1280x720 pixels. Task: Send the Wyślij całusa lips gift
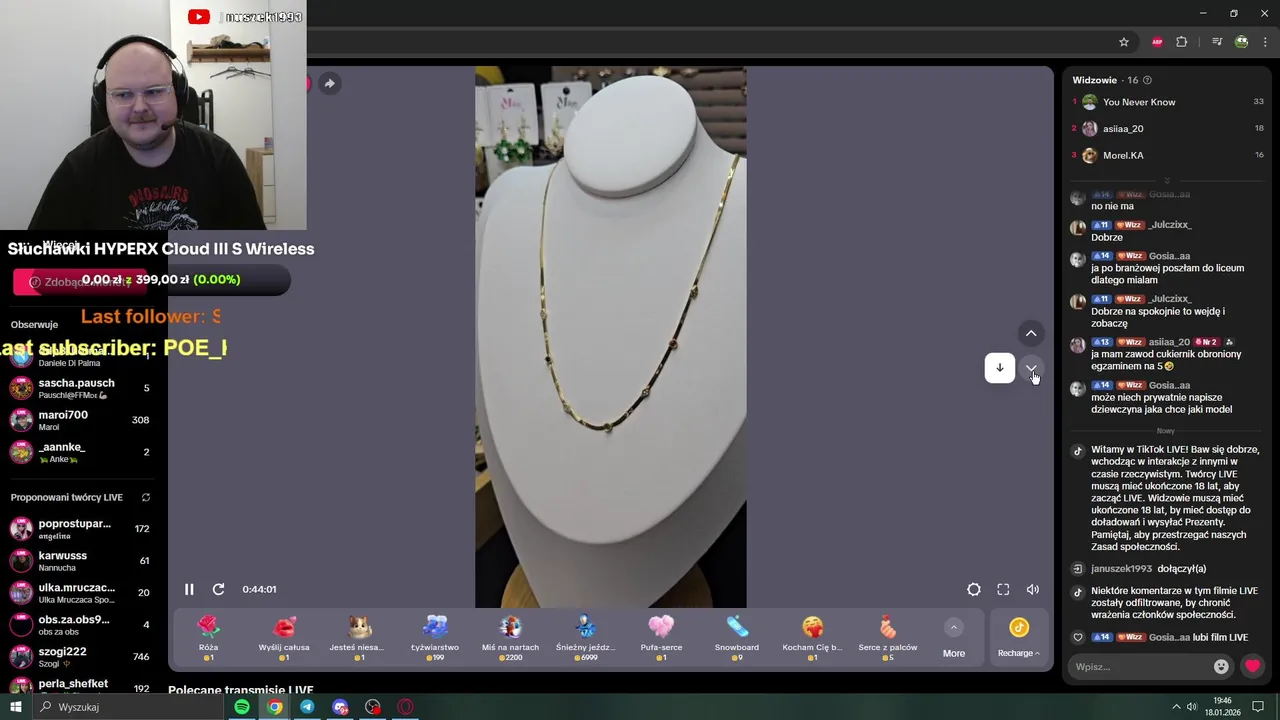coord(284,637)
